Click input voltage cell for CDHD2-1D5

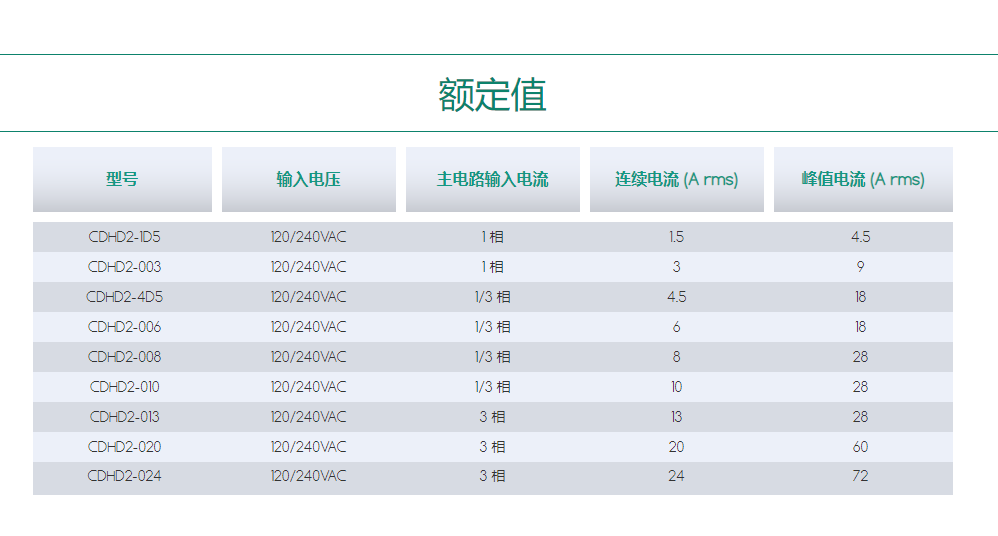tap(308, 237)
